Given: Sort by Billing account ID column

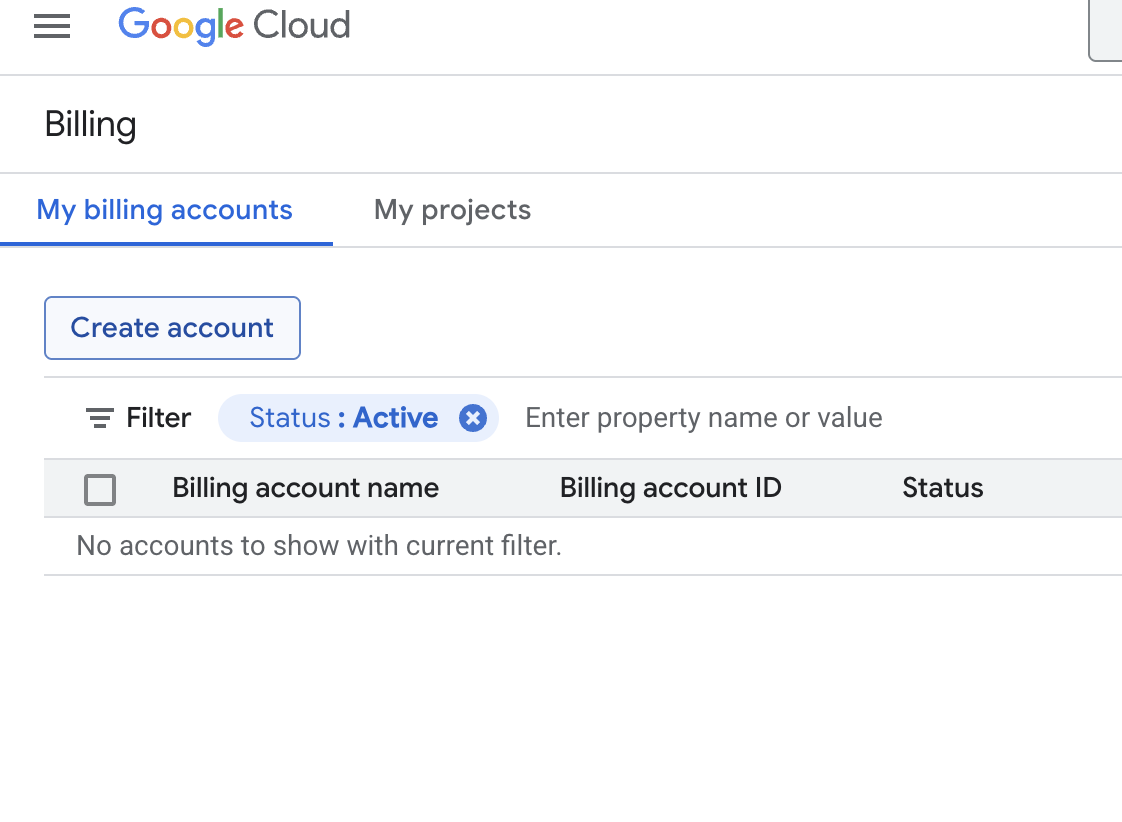Looking at the screenshot, I should pyautogui.click(x=670, y=488).
